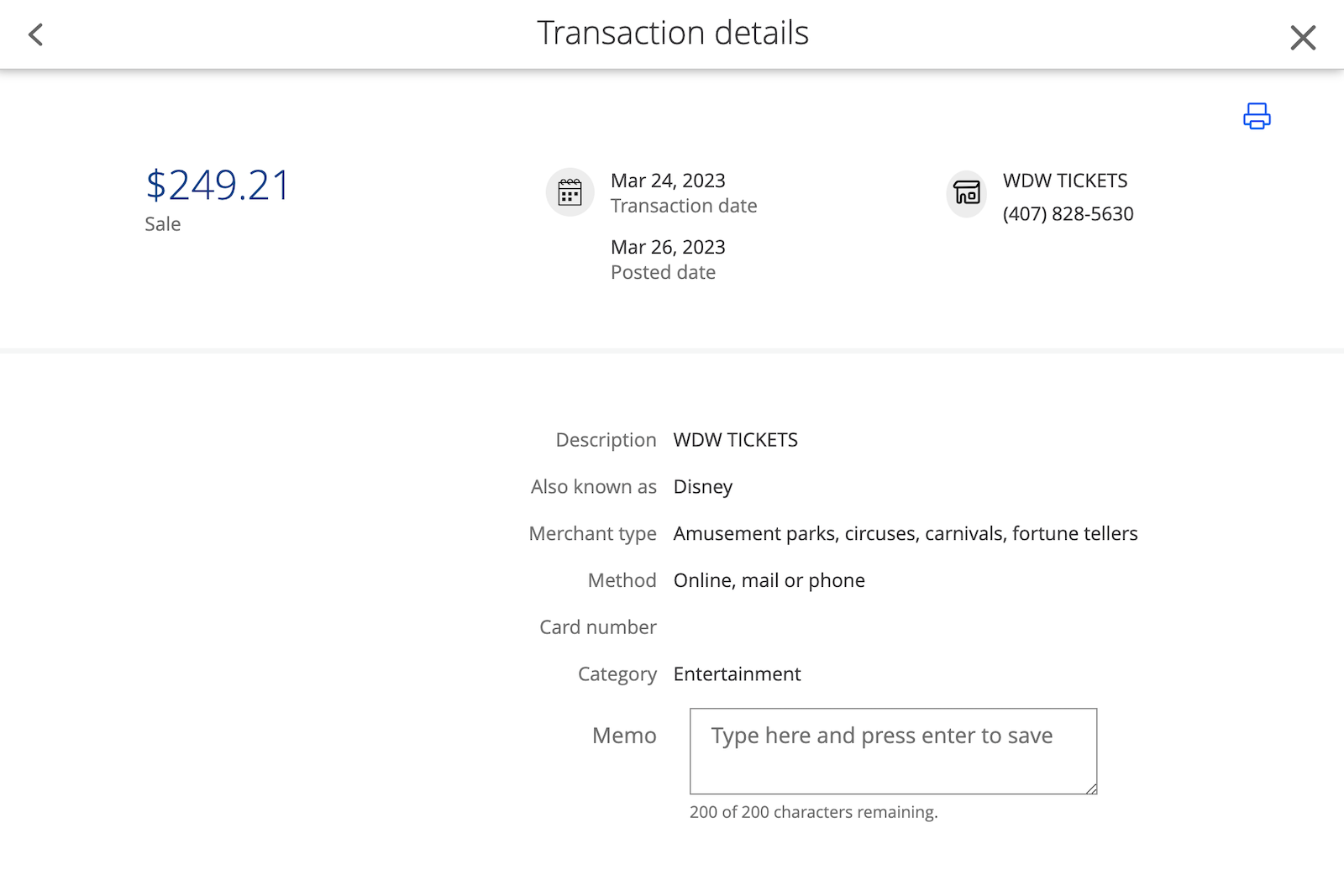Image resolution: width=1344 pixels, height=896 pixels.
Task: Close the Transaction details panel
Action: coord(1302,37)
